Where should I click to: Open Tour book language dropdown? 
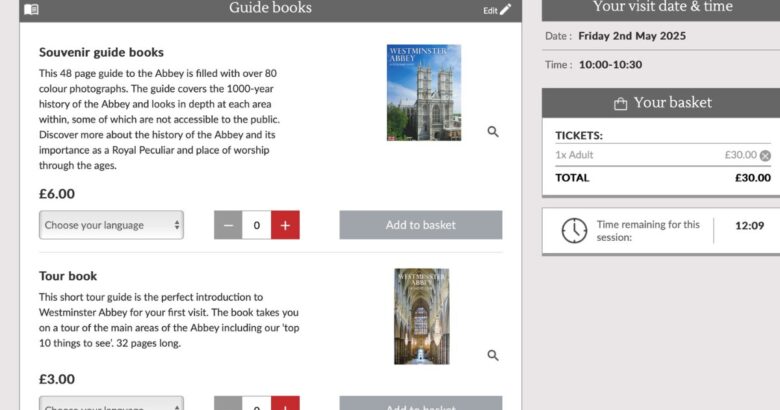(111, 404)
